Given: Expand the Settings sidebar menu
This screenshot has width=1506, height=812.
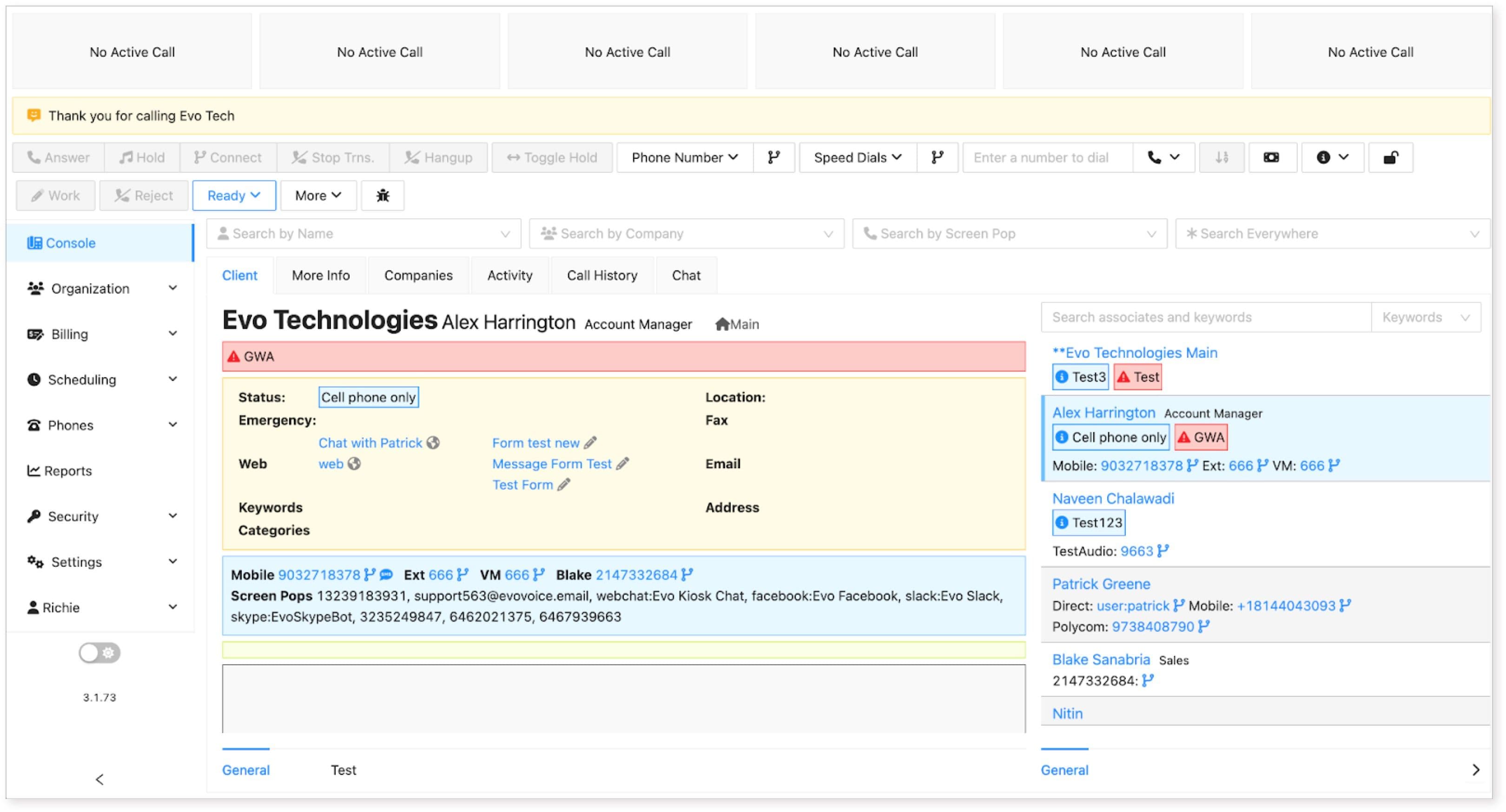Looking at the screenshot, I should pos(100,562).
